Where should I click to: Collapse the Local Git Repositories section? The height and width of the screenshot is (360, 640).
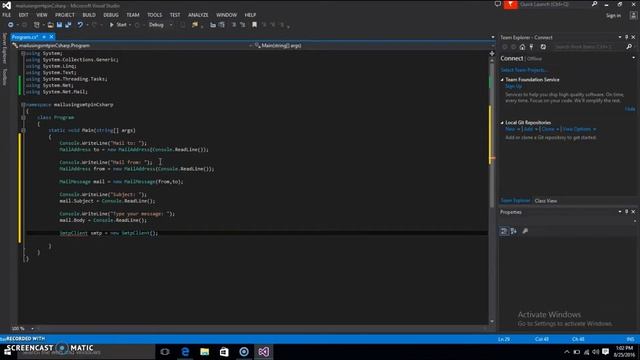tap(502, 122)
